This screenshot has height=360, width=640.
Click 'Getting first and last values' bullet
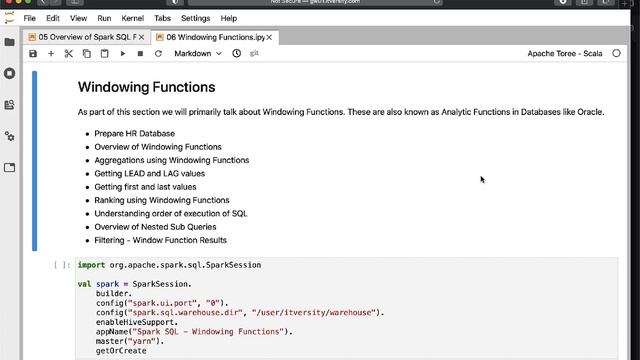(145, 187)
